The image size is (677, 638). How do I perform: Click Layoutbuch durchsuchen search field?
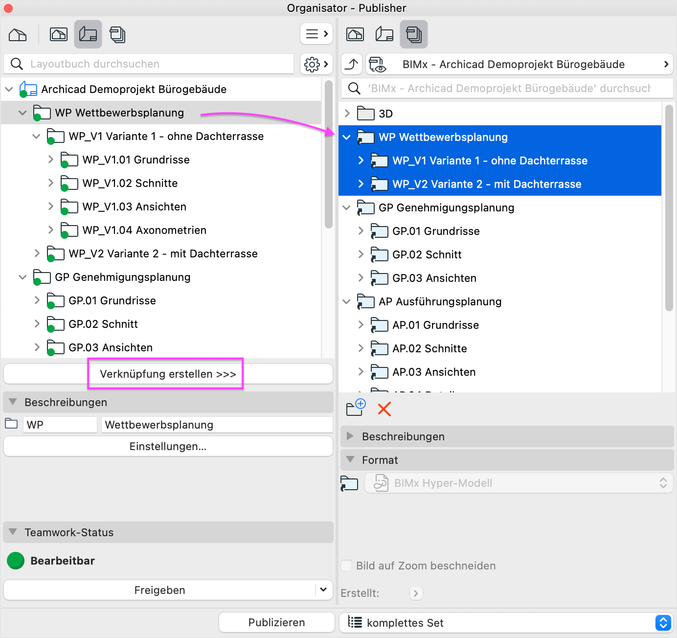pyautogui.click(x=149, y=64)
